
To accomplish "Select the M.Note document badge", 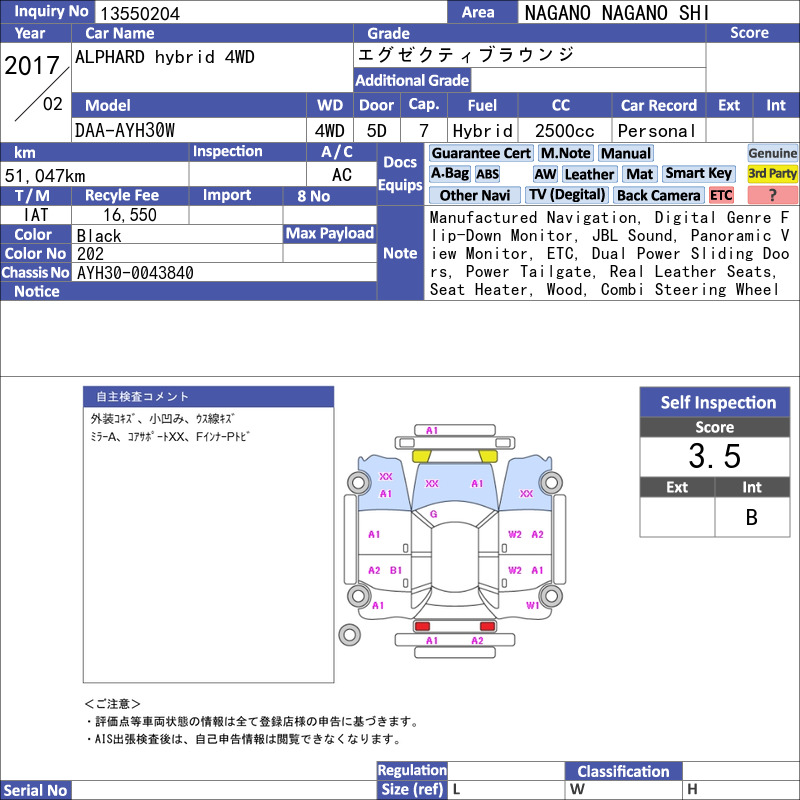I will 565,153.
